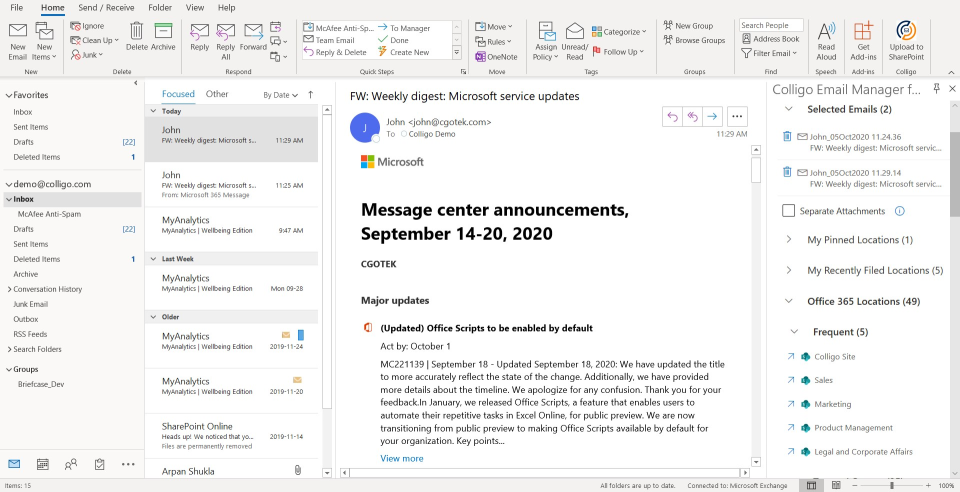This screenshot has width=960, height=492.
Task: Click Upload to SharePoint Colligo button
Action: point(906,41)
